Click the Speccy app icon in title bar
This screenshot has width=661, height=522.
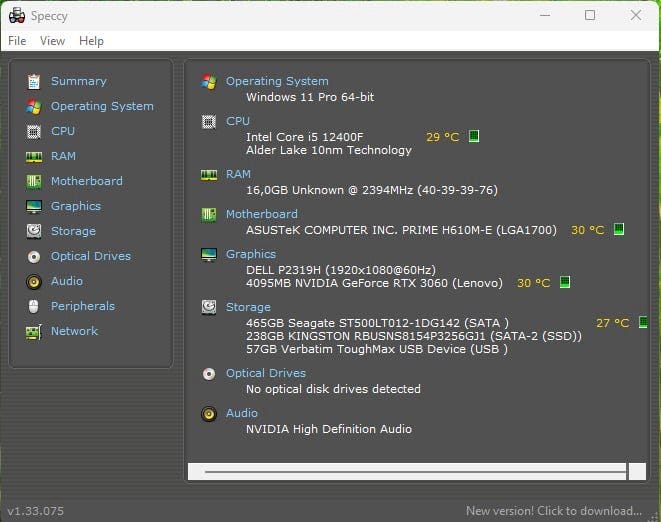(16, 15)
